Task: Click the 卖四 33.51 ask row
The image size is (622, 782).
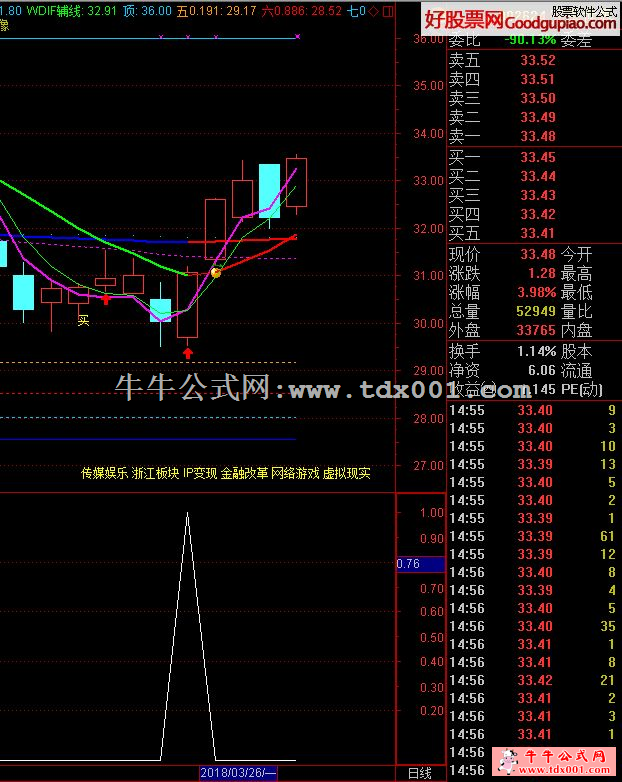Action: coord(502,79)
